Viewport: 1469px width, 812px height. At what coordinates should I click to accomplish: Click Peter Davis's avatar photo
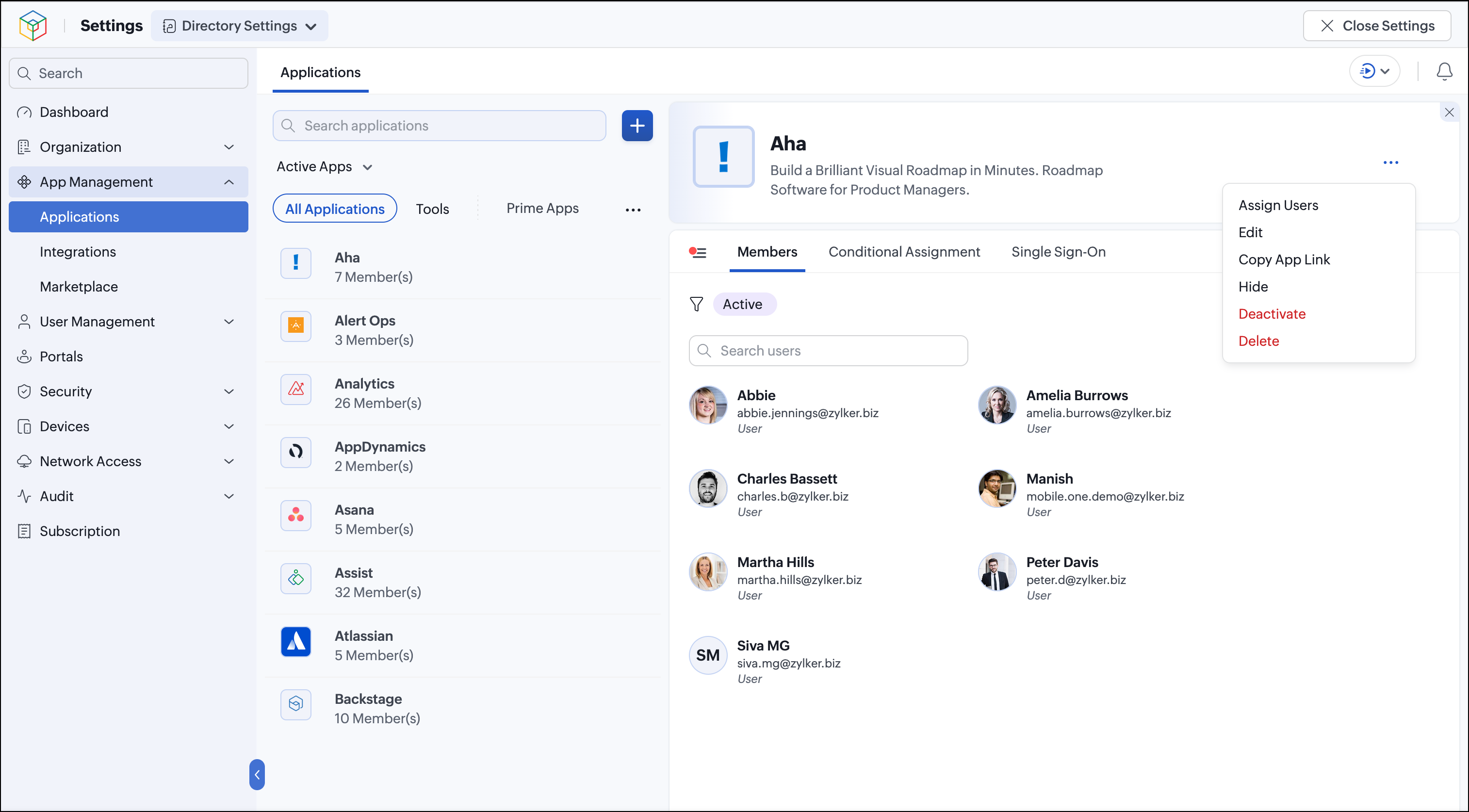997,572
